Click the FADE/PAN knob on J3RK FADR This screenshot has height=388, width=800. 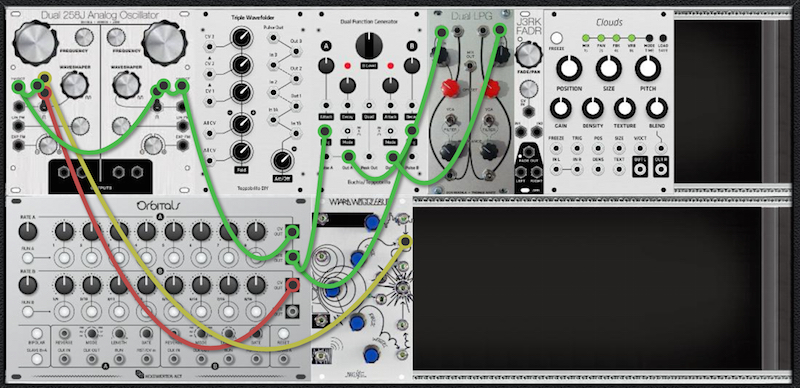pyautogui.click(x=529, y=54)
